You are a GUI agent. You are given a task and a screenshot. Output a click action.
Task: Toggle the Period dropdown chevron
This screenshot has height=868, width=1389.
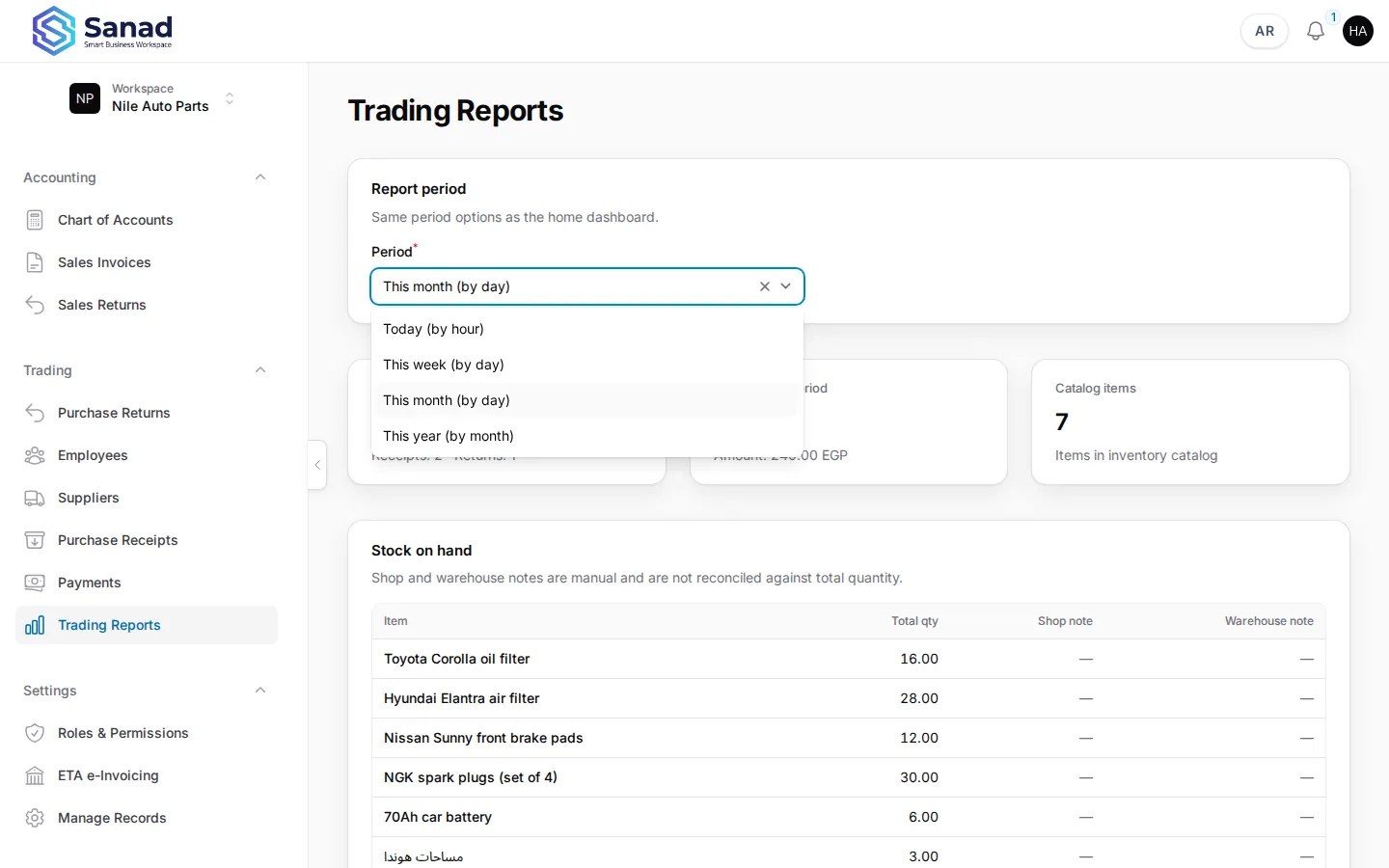click(x=786, y=286)
